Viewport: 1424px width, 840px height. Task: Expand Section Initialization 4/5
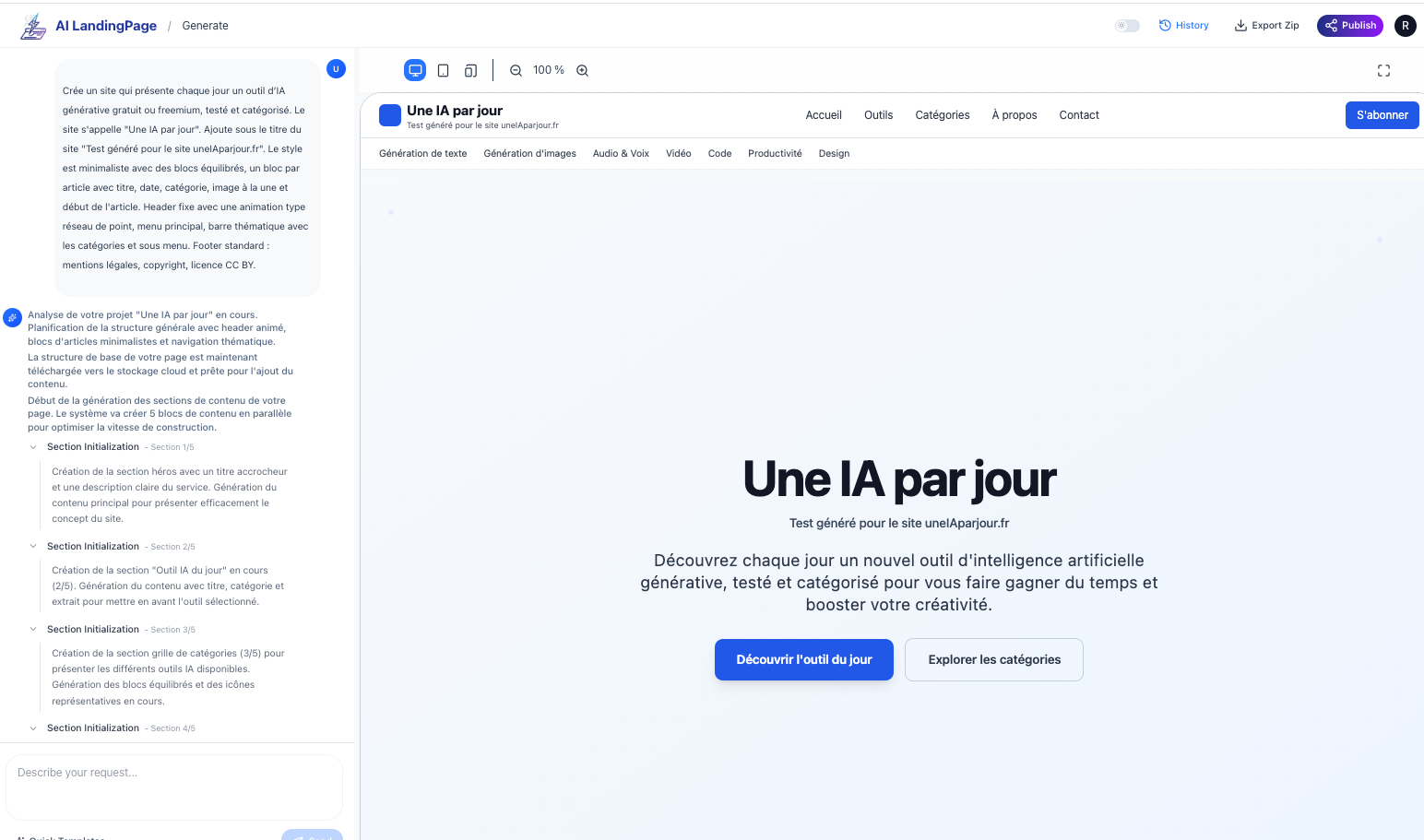(34, 728)
